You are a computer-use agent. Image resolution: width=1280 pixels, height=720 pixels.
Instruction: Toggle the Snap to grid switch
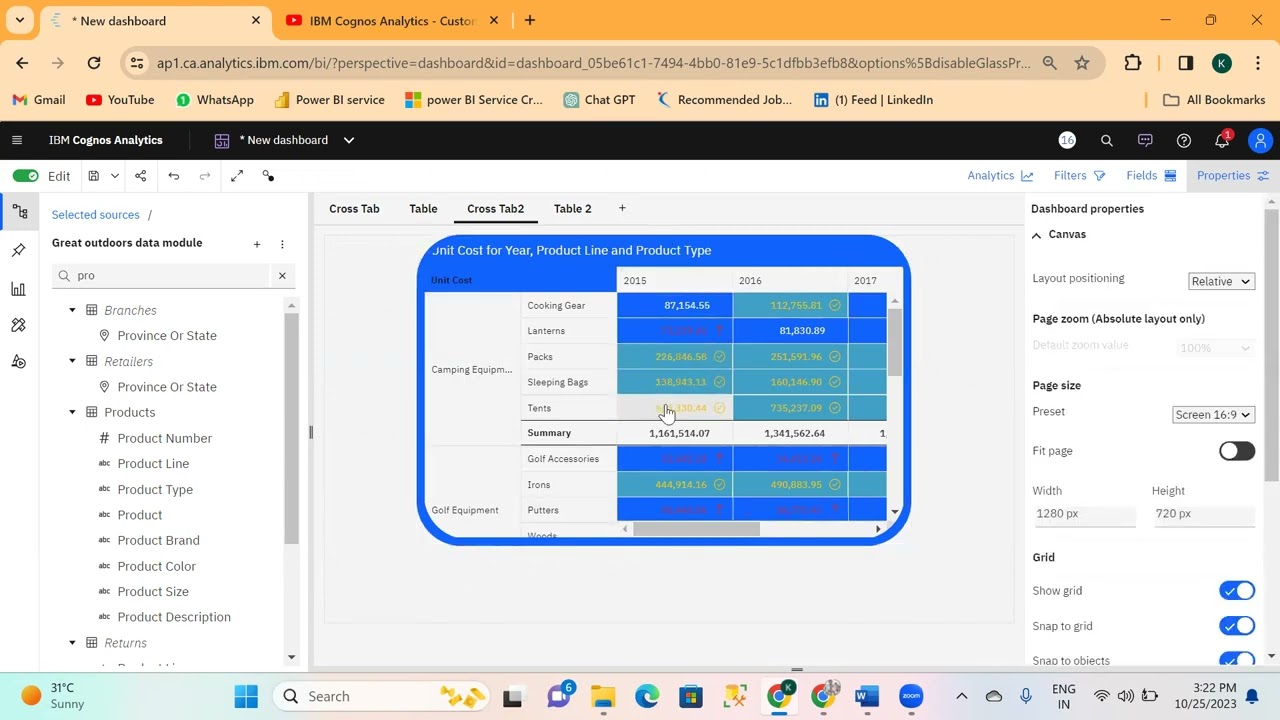point(1237,626)
